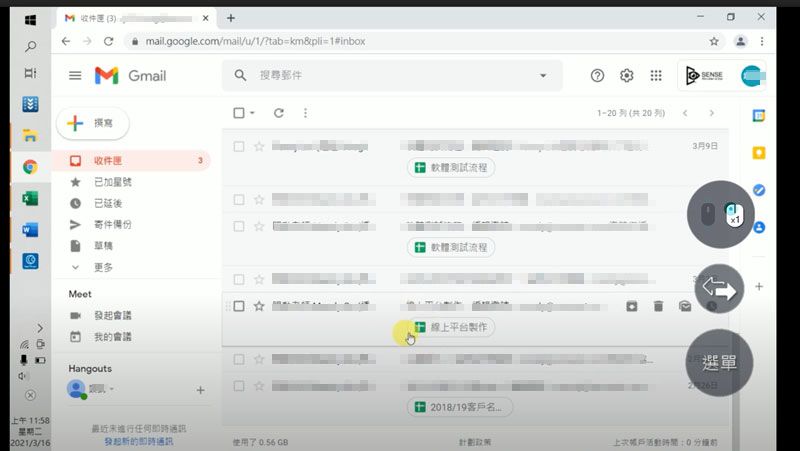The height and width of the screenshot is (451, 800).
Task: Open the Hangouts user status dropdown
Action: click(x=111, y=389)
